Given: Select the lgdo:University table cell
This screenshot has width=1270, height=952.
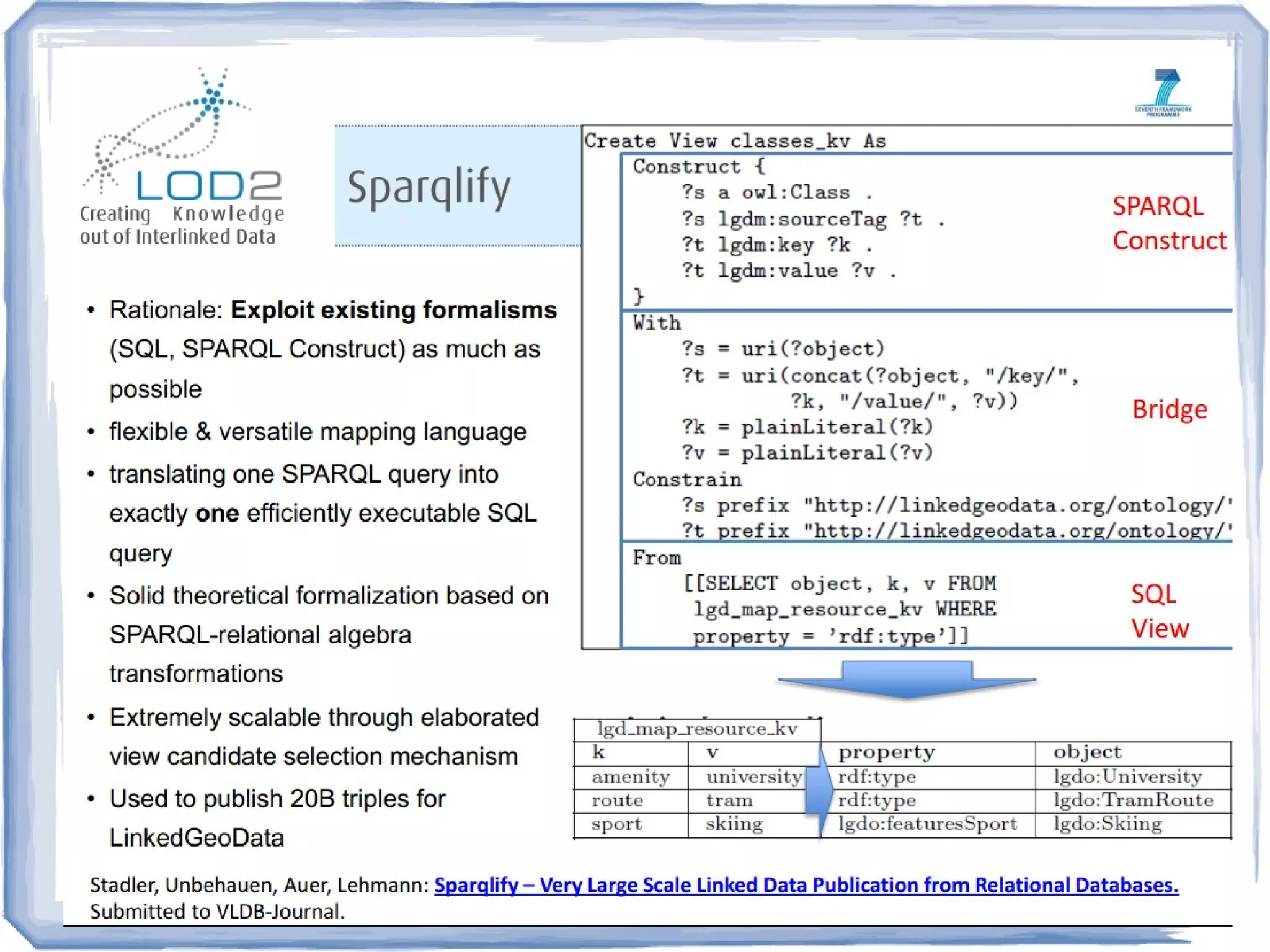Looking at the screenshot, I should (1127, 776).
